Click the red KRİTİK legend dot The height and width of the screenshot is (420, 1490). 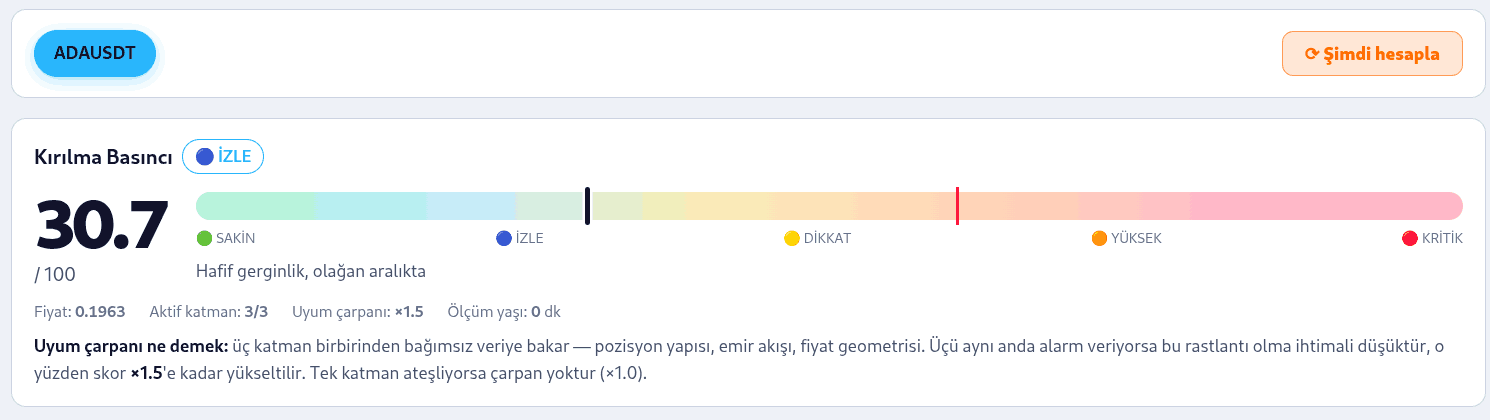tap(1410, 238)
